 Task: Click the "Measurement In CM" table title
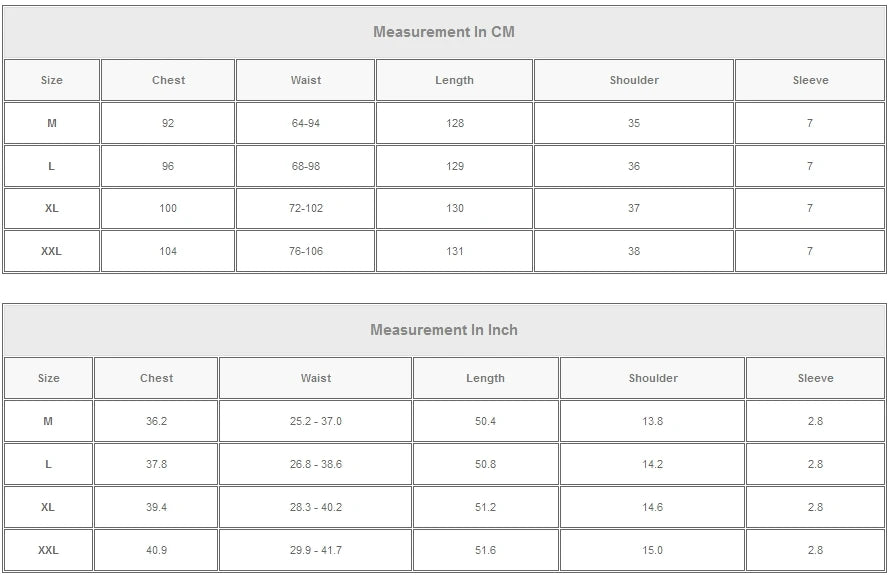444,32
